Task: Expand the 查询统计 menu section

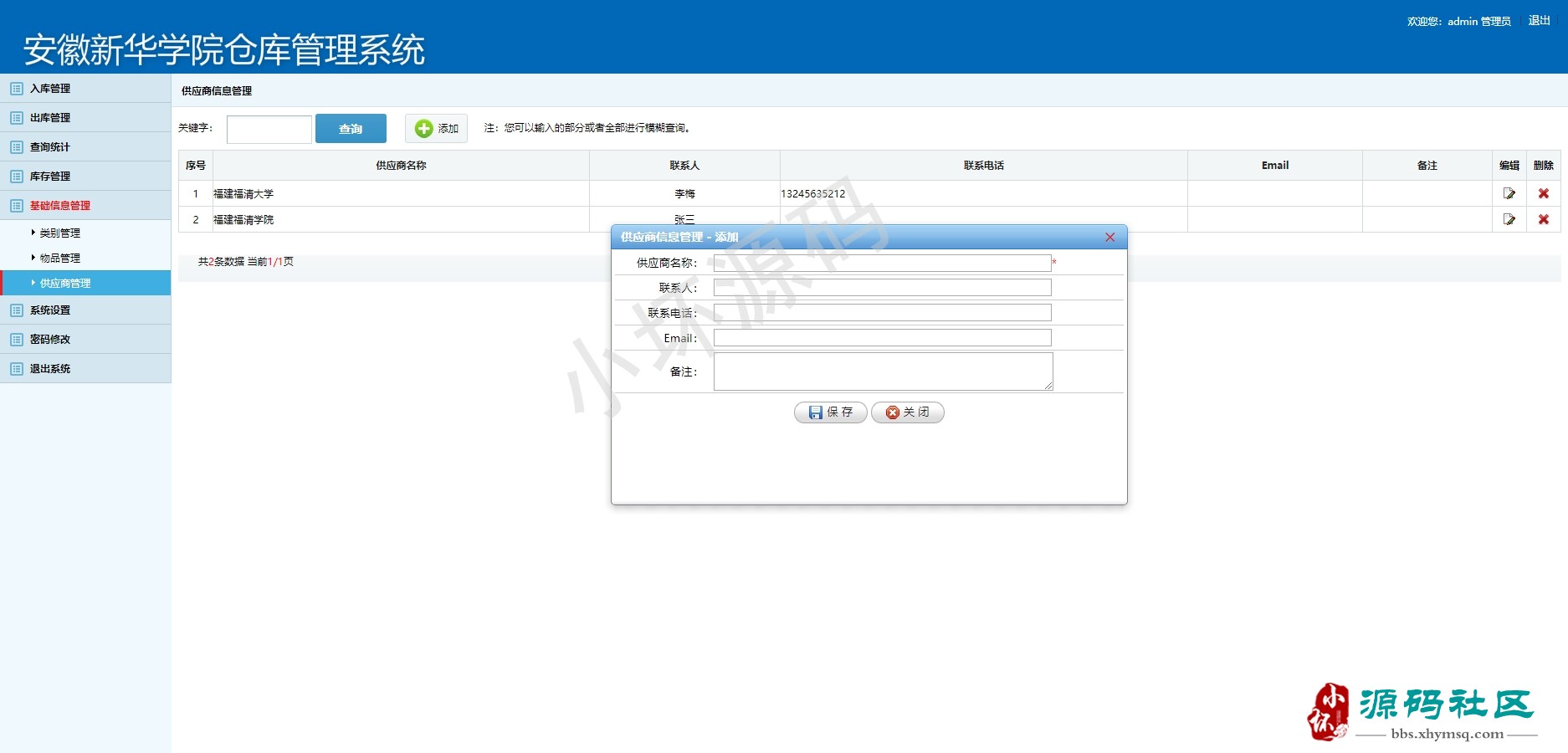Action: (50, 147)
